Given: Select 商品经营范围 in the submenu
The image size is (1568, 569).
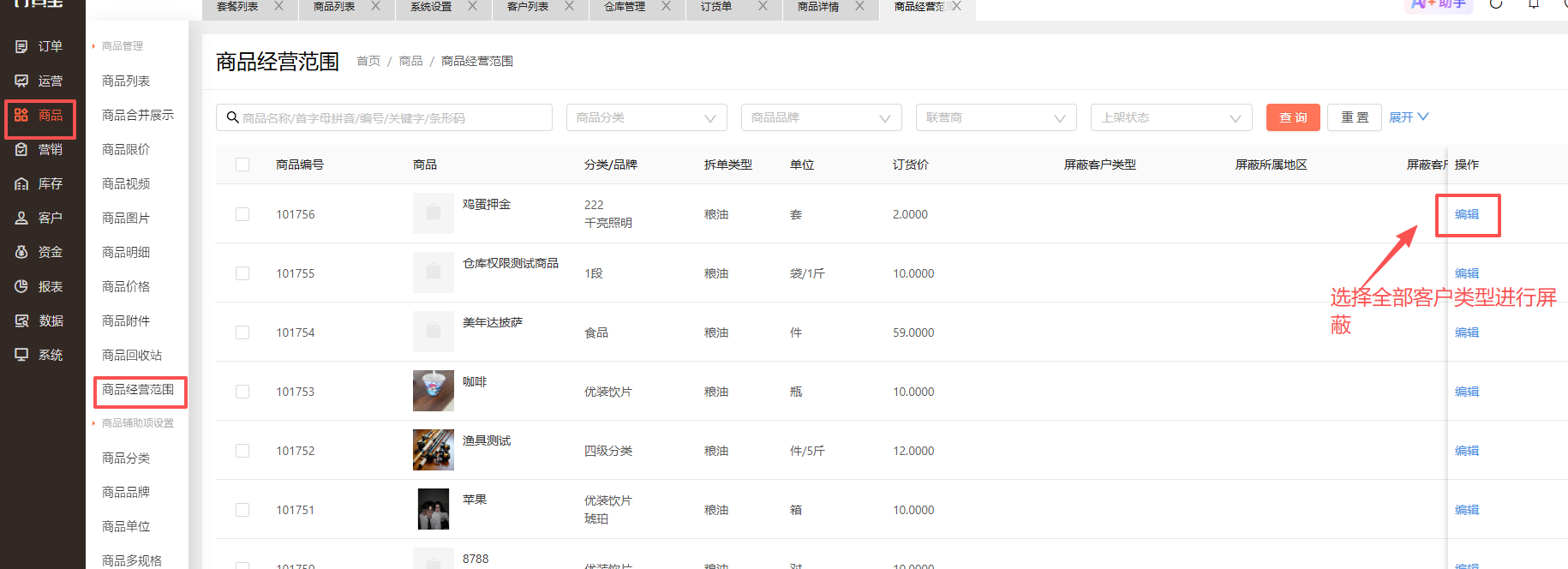Looking at the screenshot, I should pos(138,389).
